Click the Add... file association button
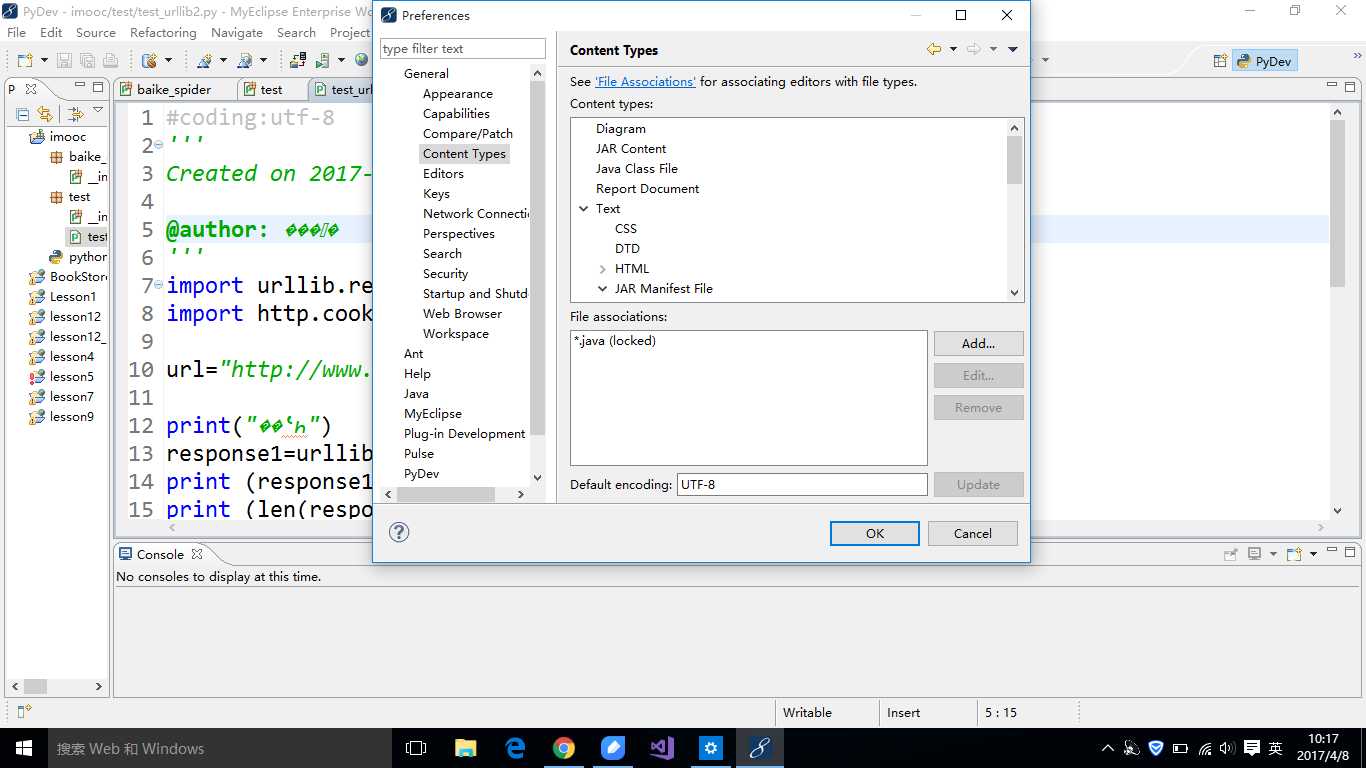 pyautogui.click(x=978, y=344)
